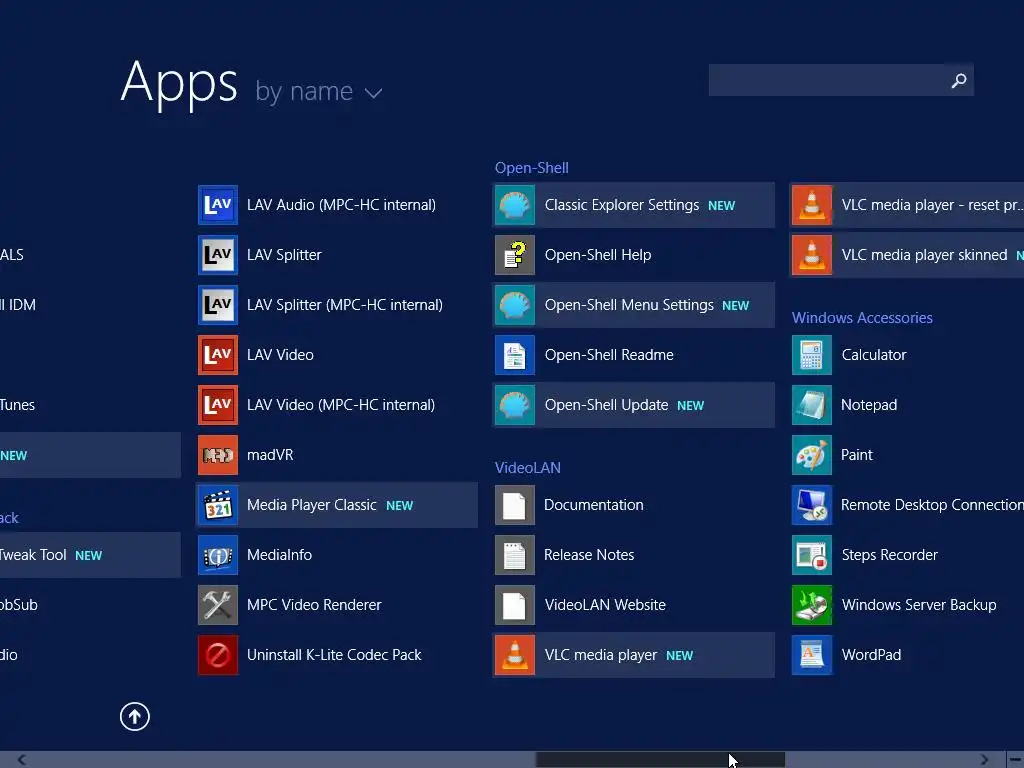The image size is (1024, 768).
Task: Open LAV Splitter (MPC-HC internal) icon
Action: (x=217, y=305)
